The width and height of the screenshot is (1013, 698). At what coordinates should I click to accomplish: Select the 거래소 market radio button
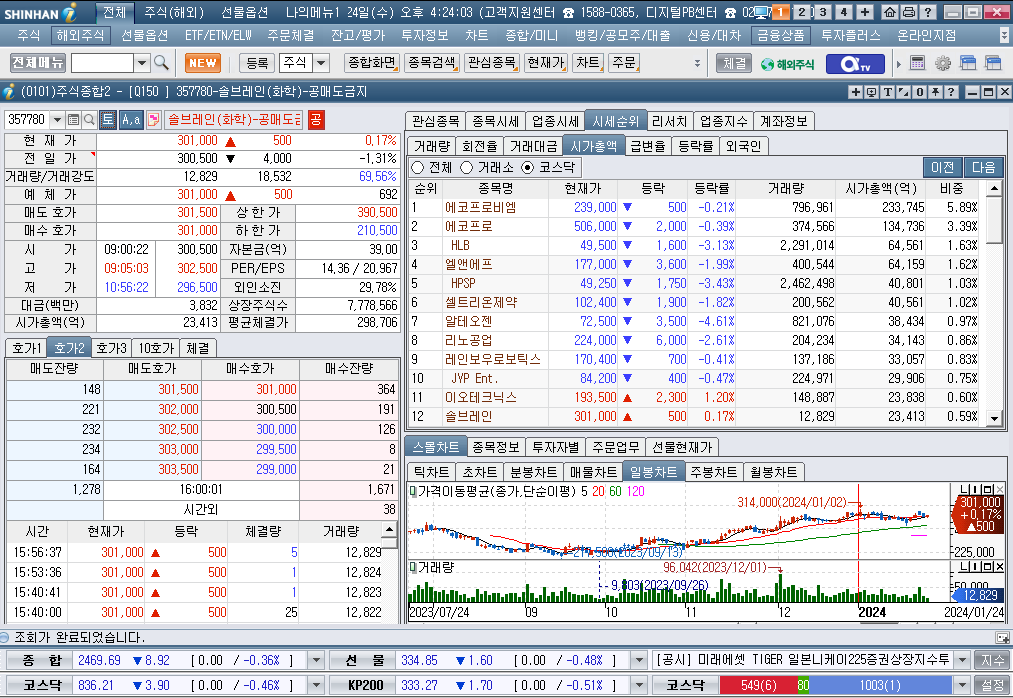[466, 167]
